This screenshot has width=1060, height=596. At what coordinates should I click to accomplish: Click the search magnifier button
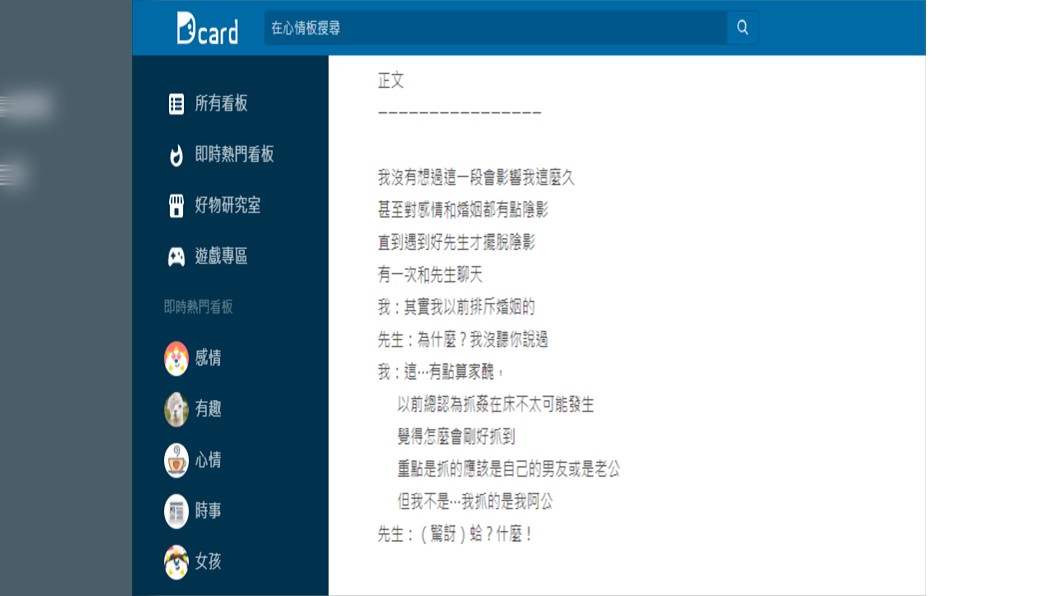(742, 28)
